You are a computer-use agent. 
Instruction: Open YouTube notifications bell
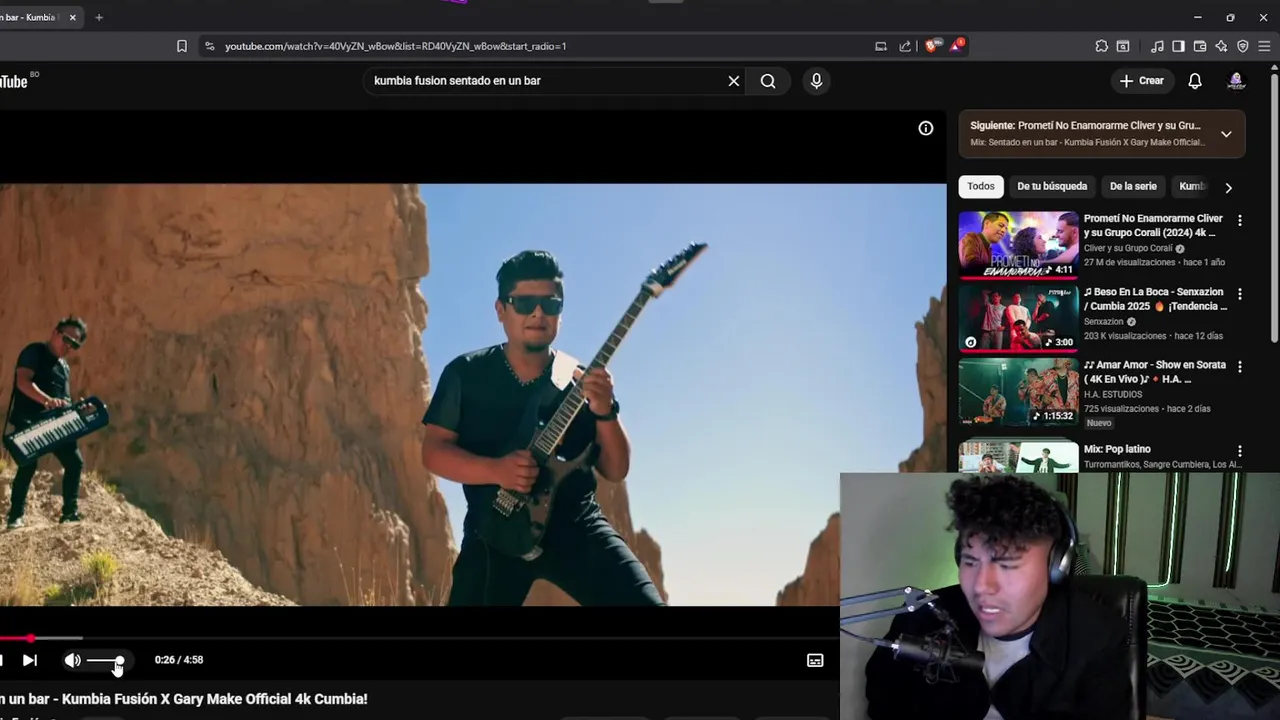(1195, 81)
